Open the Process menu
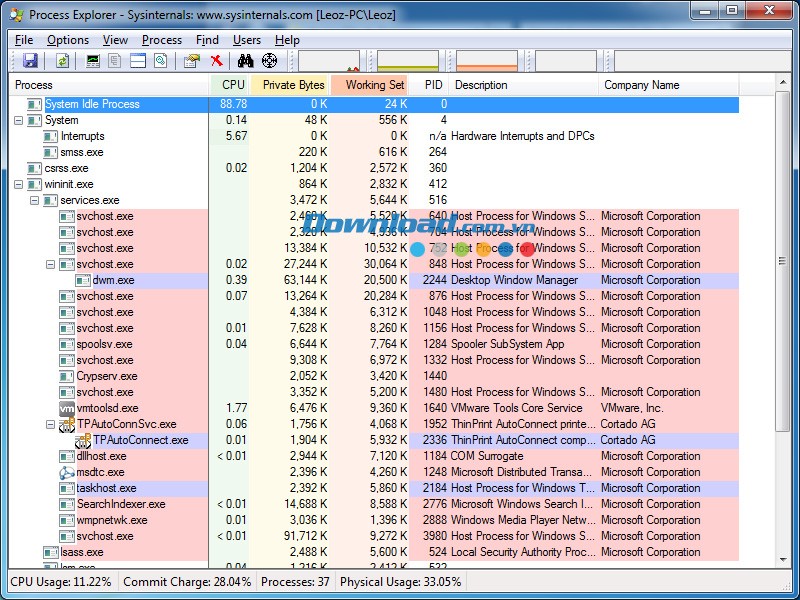Screen dimensions: 800x600 pos(161,39)
